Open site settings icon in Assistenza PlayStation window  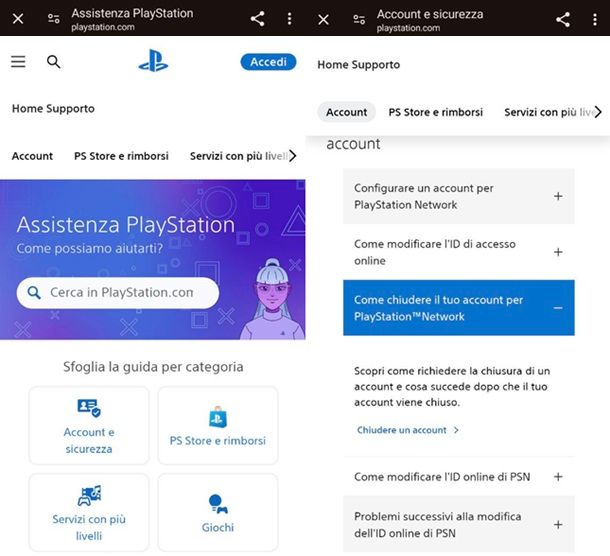point(54,18)
